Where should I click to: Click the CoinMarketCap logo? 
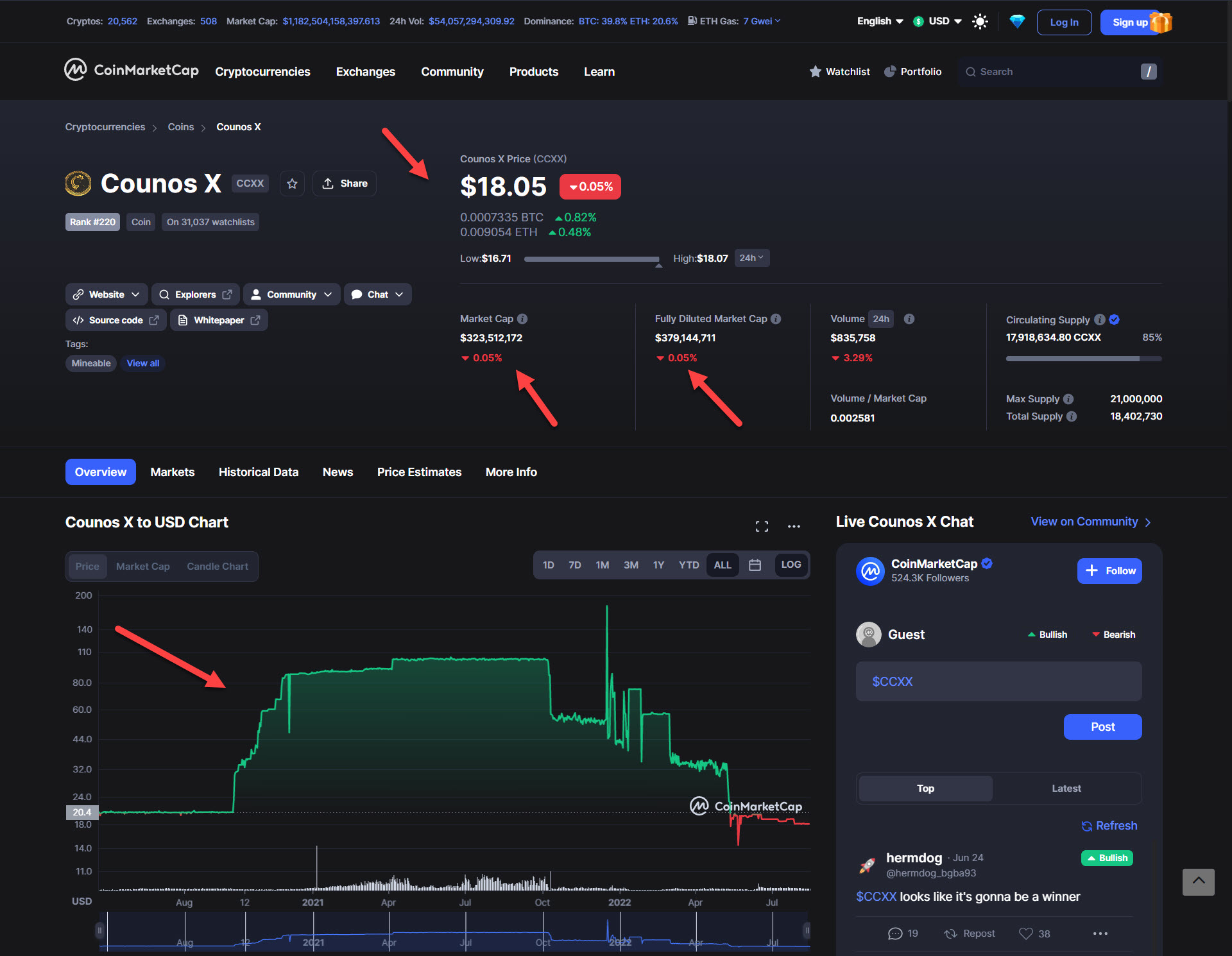pos(132,70)
